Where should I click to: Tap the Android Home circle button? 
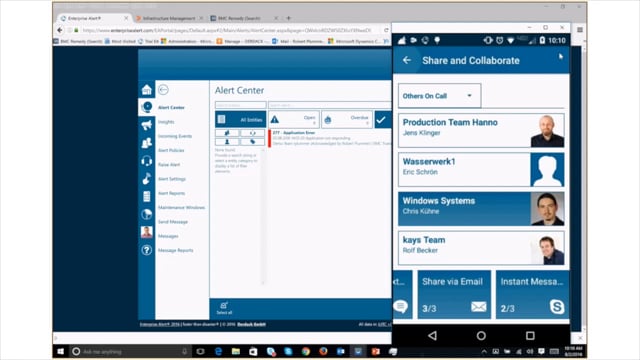(481, 336)
